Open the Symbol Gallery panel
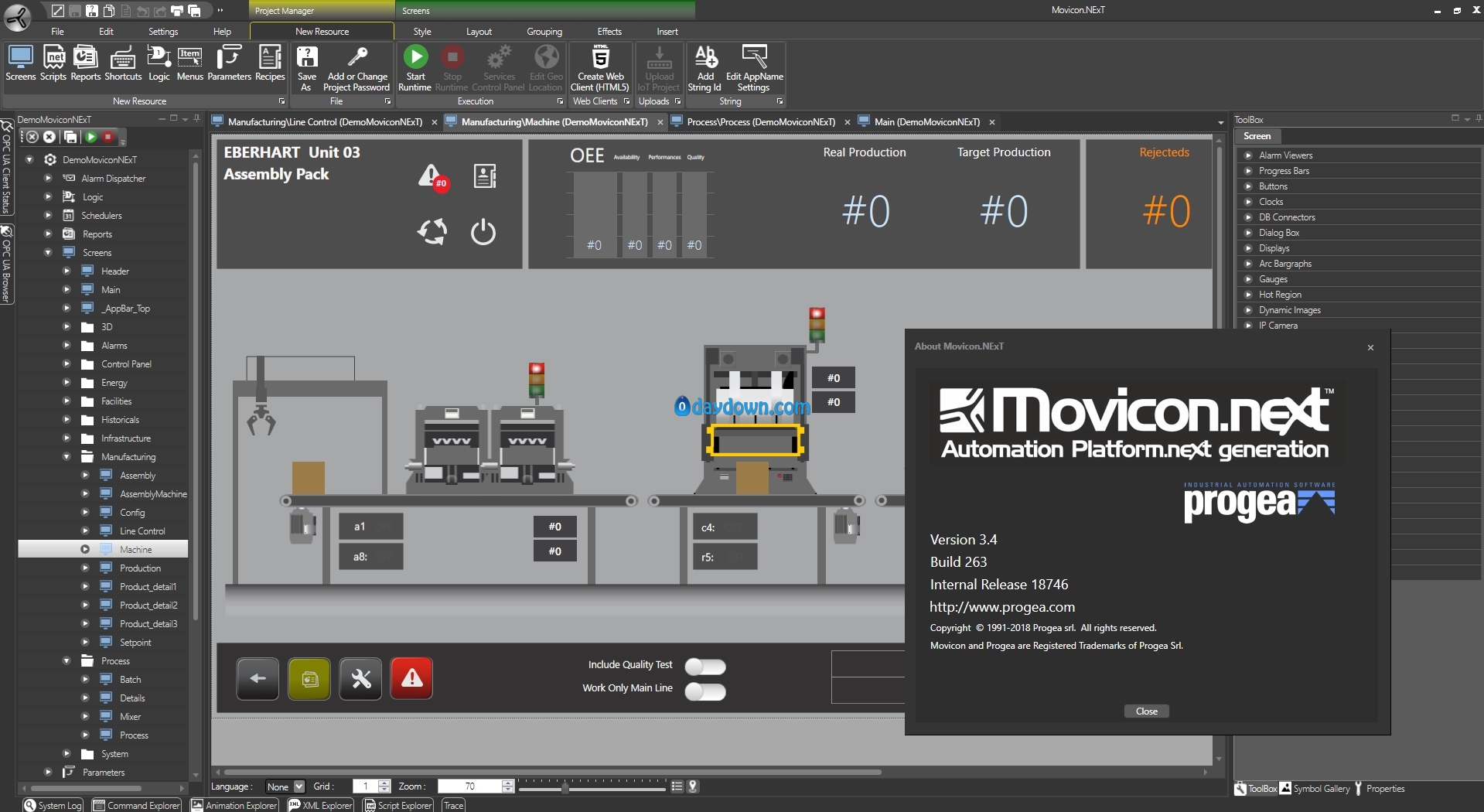 1315,789
